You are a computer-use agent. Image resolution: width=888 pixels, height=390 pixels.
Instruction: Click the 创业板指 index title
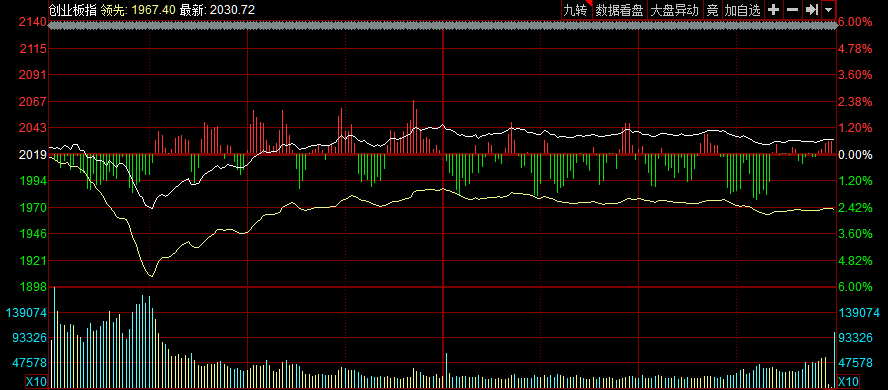coord(73,9)
